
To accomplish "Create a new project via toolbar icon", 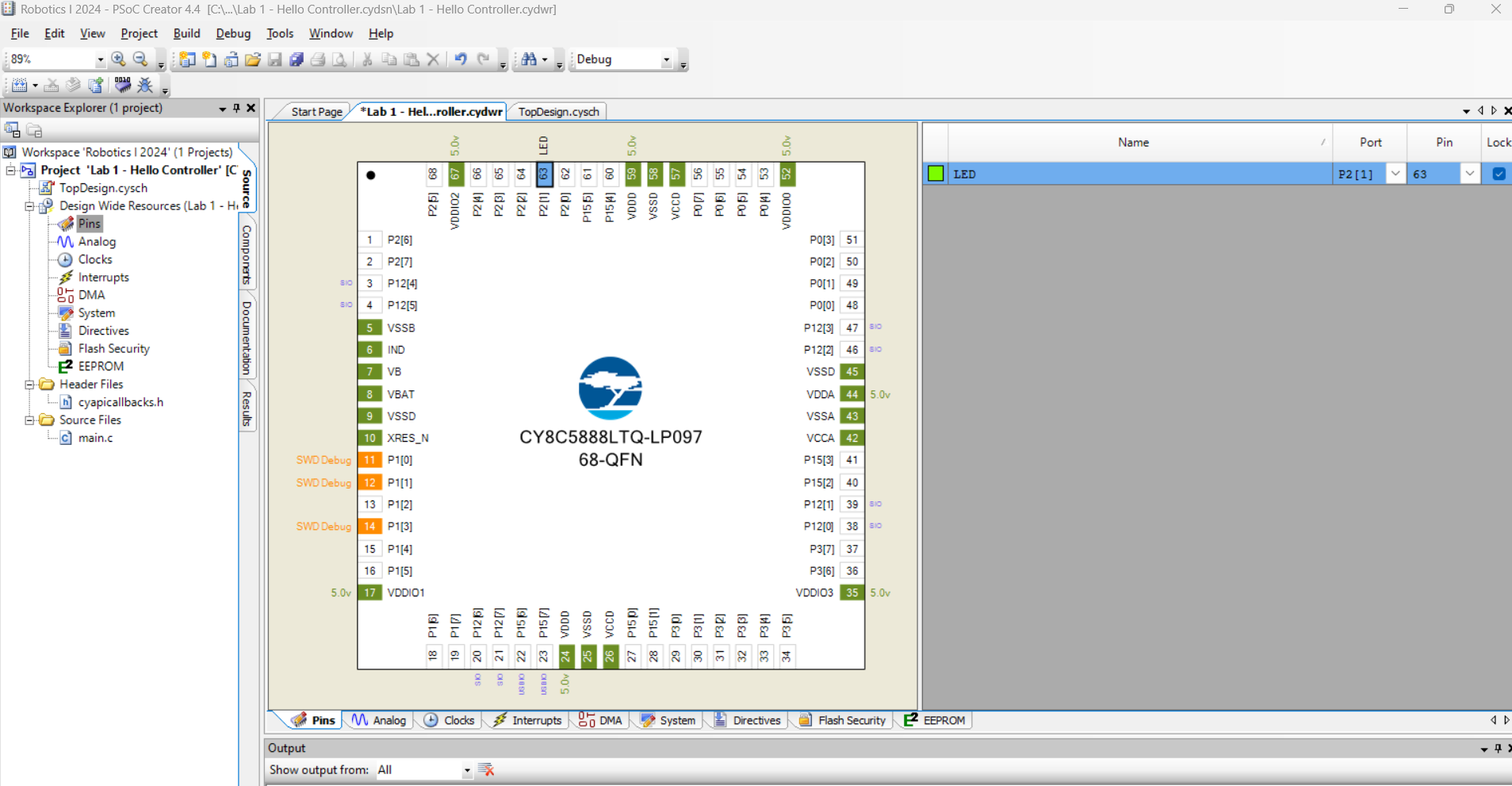I will [x=187, y=59].
